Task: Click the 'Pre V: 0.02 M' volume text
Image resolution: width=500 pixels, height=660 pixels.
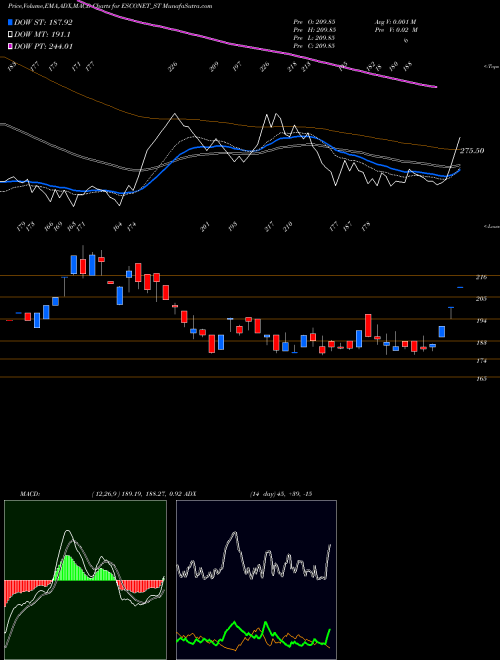Action: pyautogui.click(x=397, y=30)
